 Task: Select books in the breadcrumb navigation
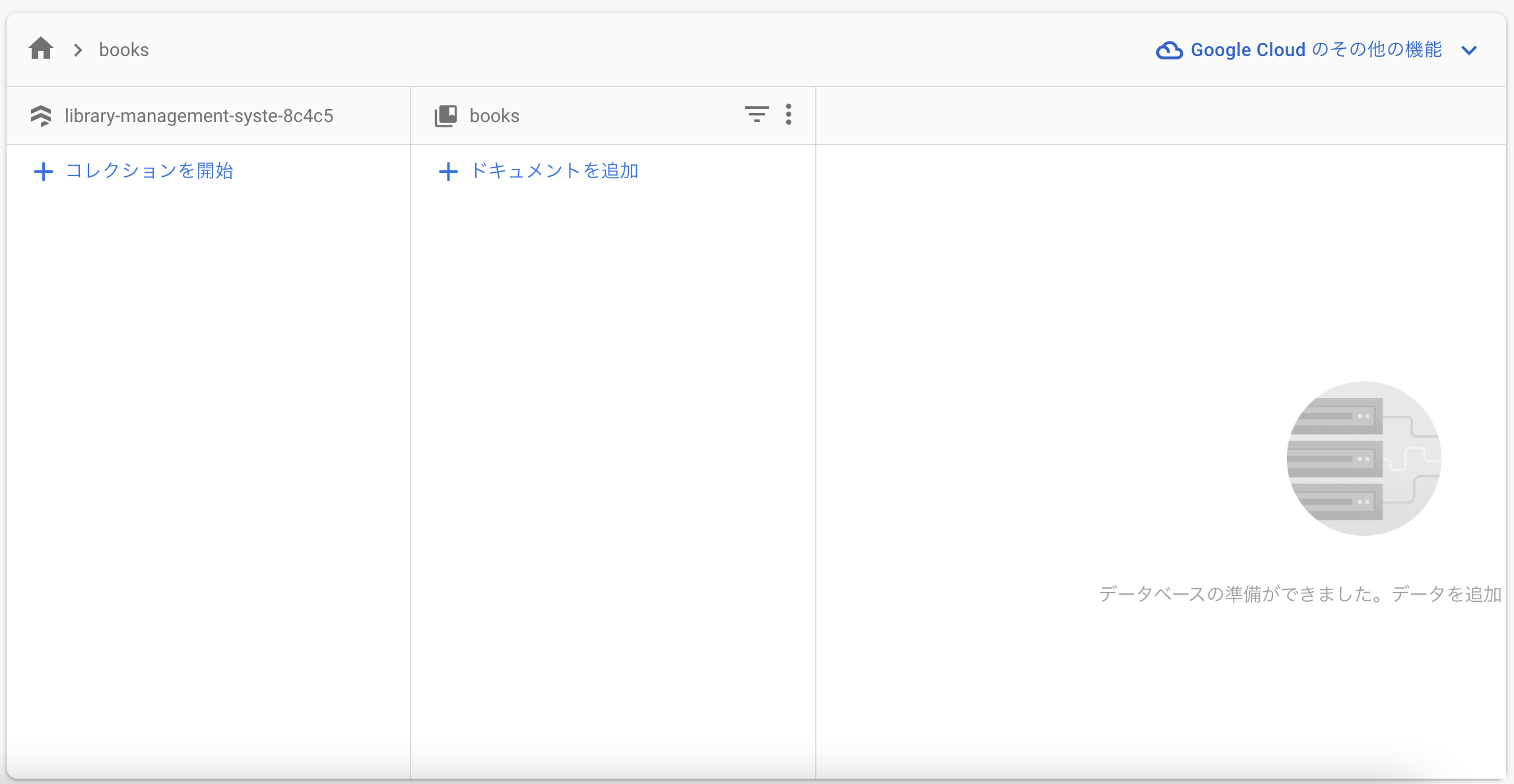coord(123,49)
